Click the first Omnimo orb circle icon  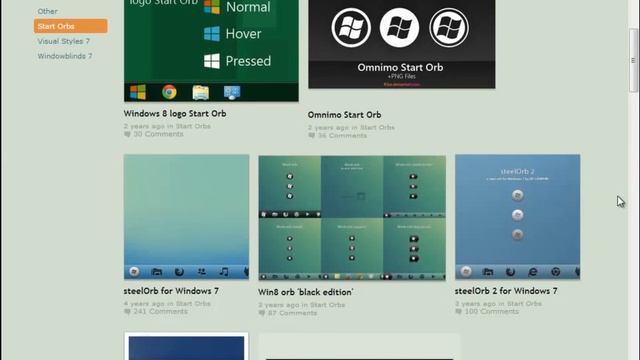(351, 28)
